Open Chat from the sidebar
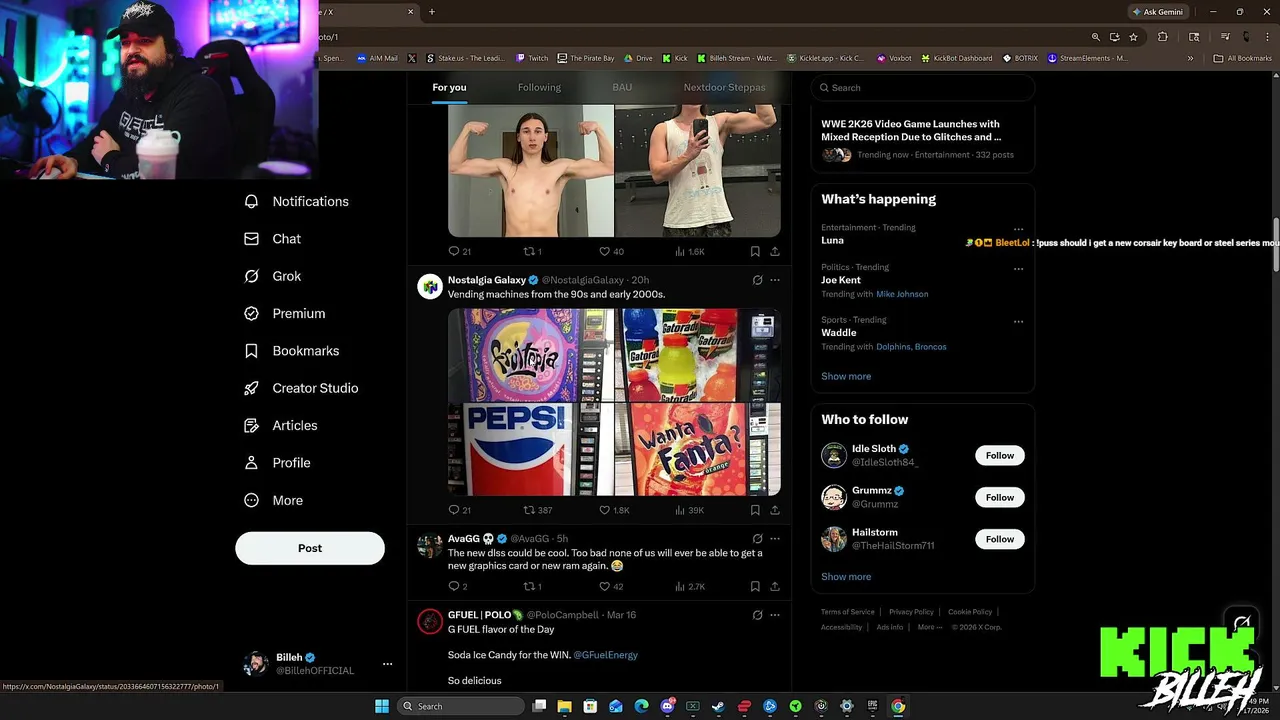The image size is (1280, 720). [272, 239]
